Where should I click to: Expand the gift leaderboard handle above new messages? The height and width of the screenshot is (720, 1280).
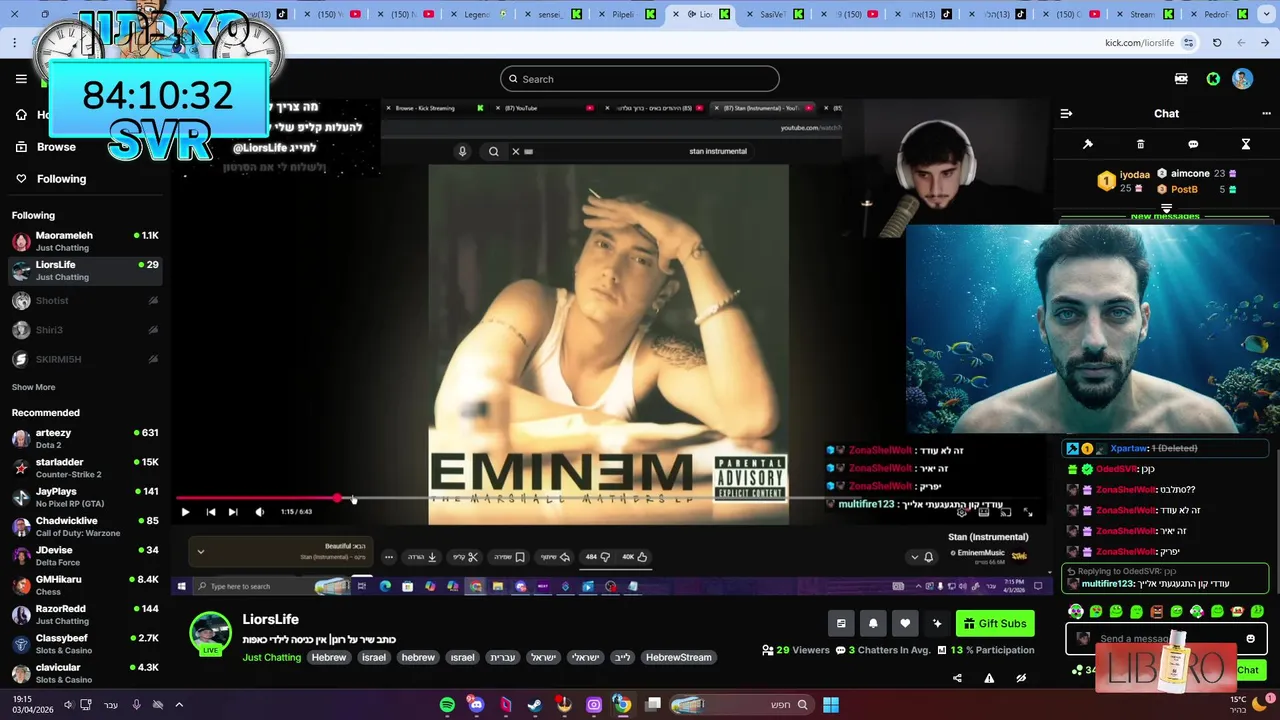(1166, 208)
